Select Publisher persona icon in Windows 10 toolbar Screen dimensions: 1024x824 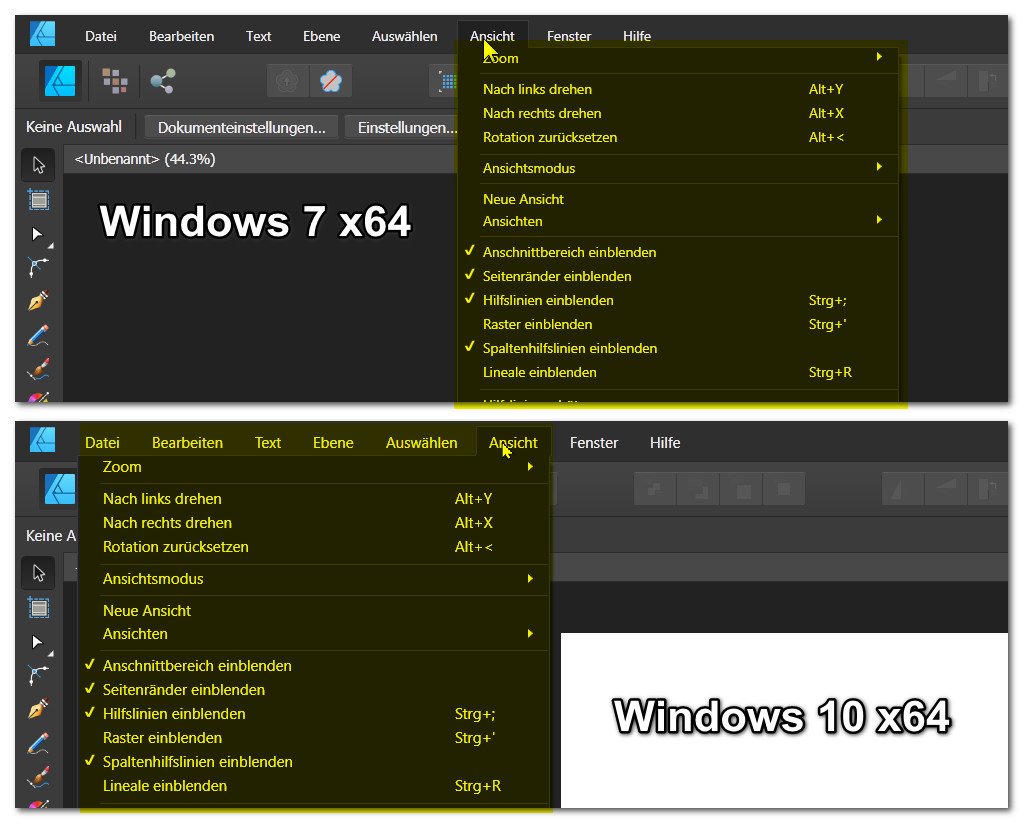click(60, 489)
